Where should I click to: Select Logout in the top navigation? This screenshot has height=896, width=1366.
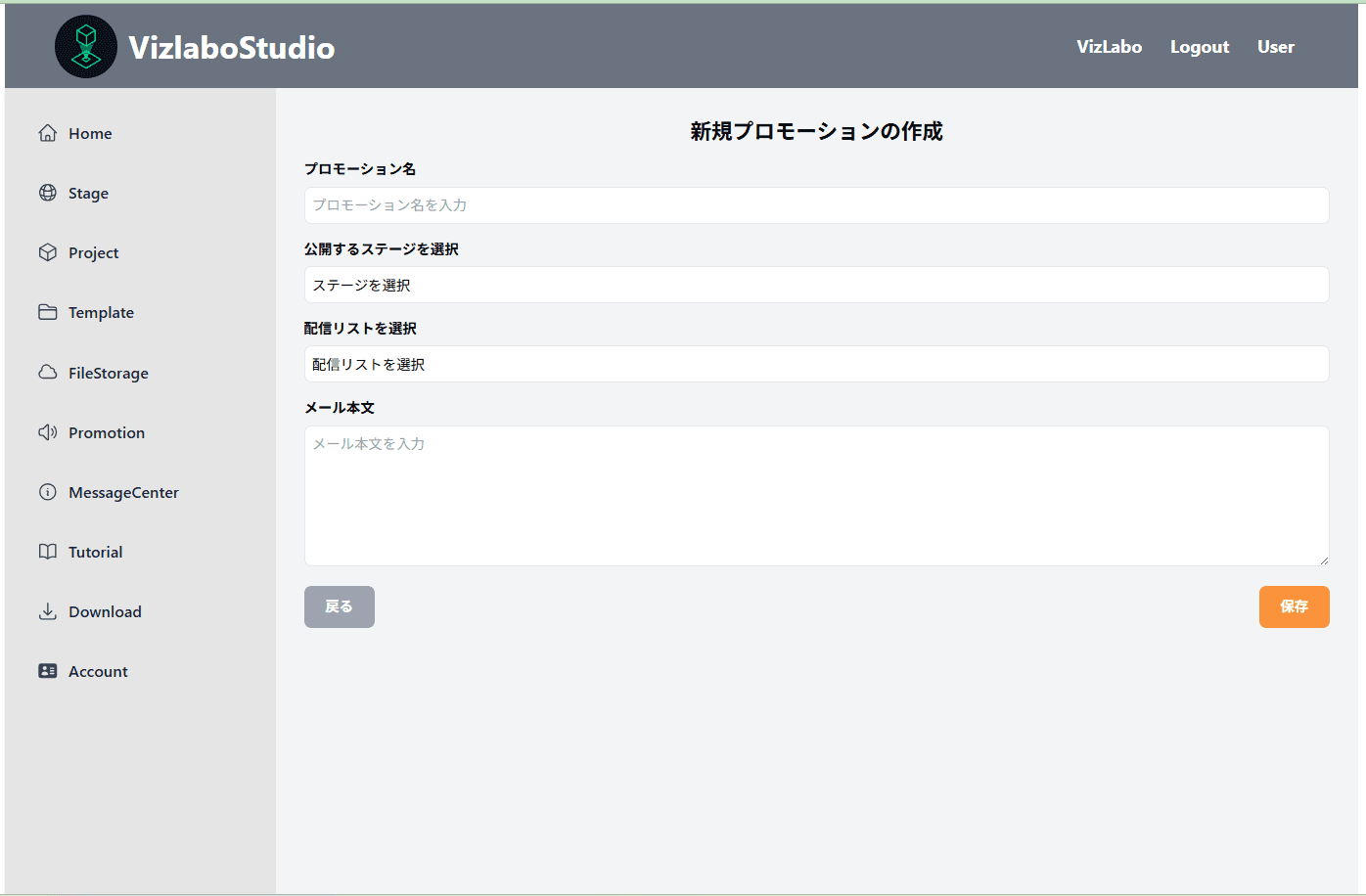(x=1199, y=47)
